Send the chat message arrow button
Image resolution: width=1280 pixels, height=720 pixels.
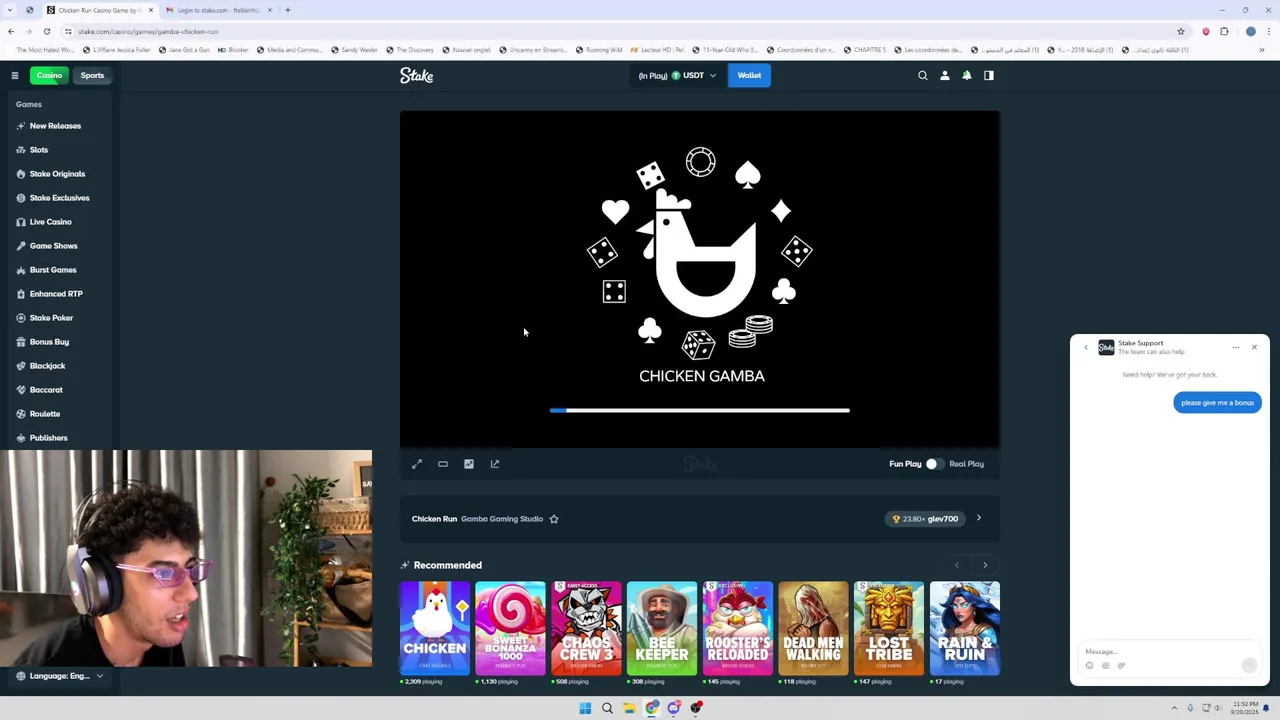click(x=1249, y=665)
